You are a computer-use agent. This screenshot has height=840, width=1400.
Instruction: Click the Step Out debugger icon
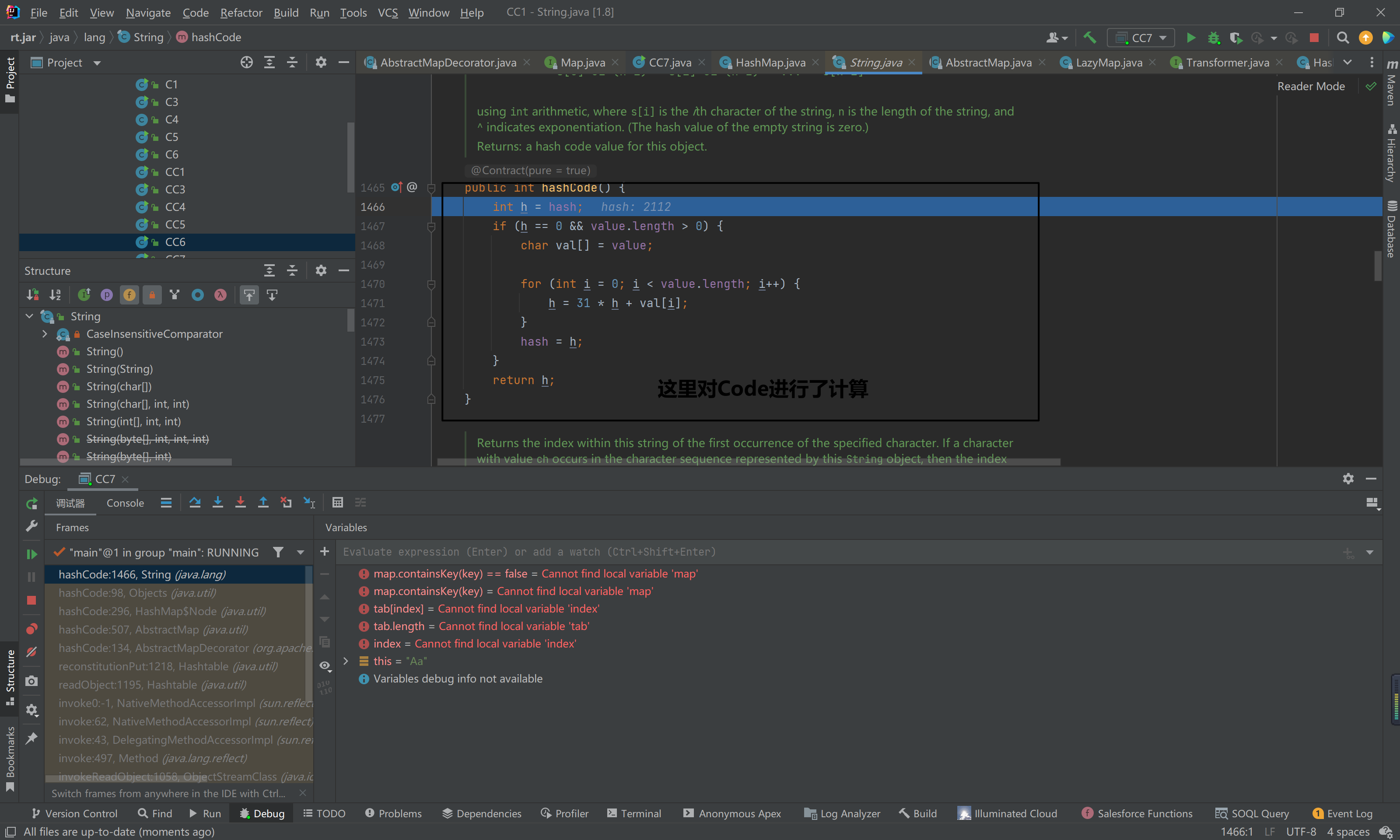click(x=263, y=503)
